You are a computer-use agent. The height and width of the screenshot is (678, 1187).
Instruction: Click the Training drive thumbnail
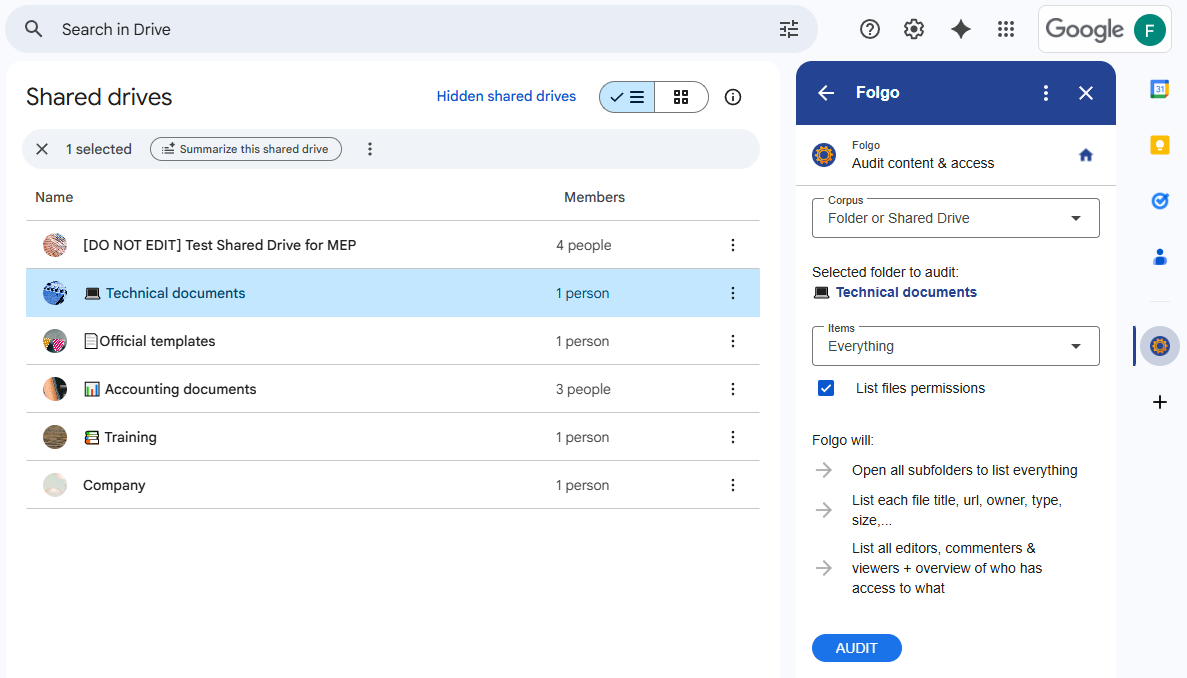[x=55, y=437]
